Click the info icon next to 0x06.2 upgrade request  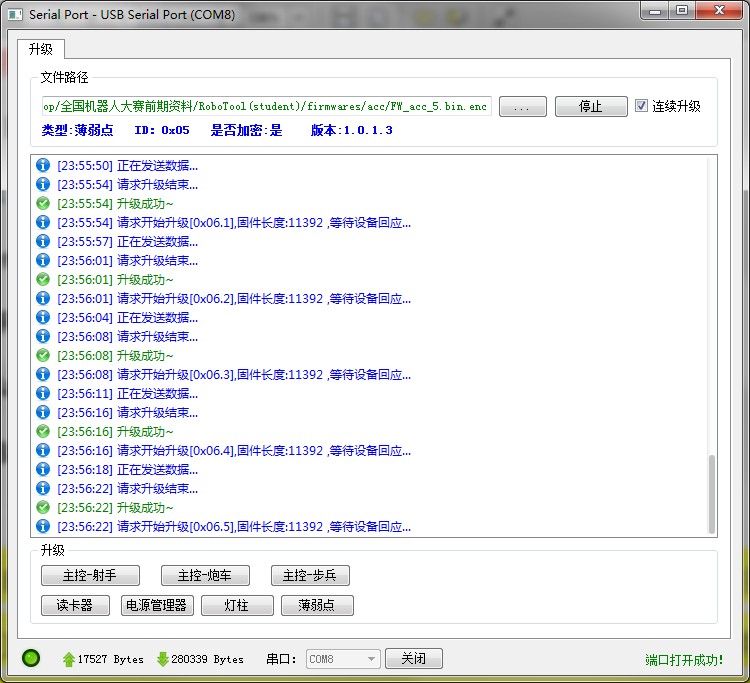point(43,298)
